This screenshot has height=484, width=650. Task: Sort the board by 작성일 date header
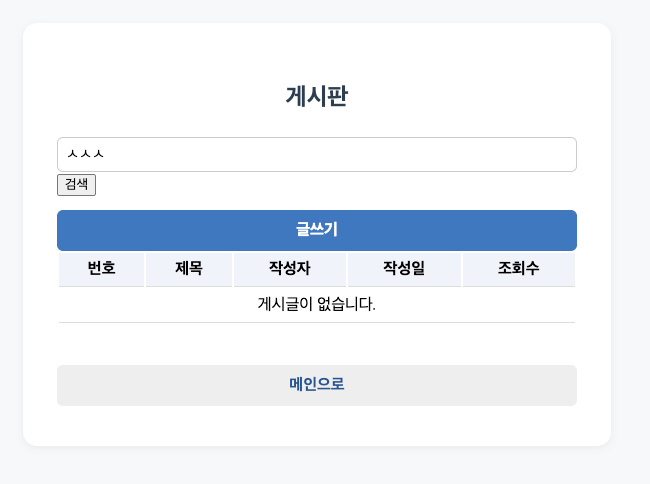point(404,269)
